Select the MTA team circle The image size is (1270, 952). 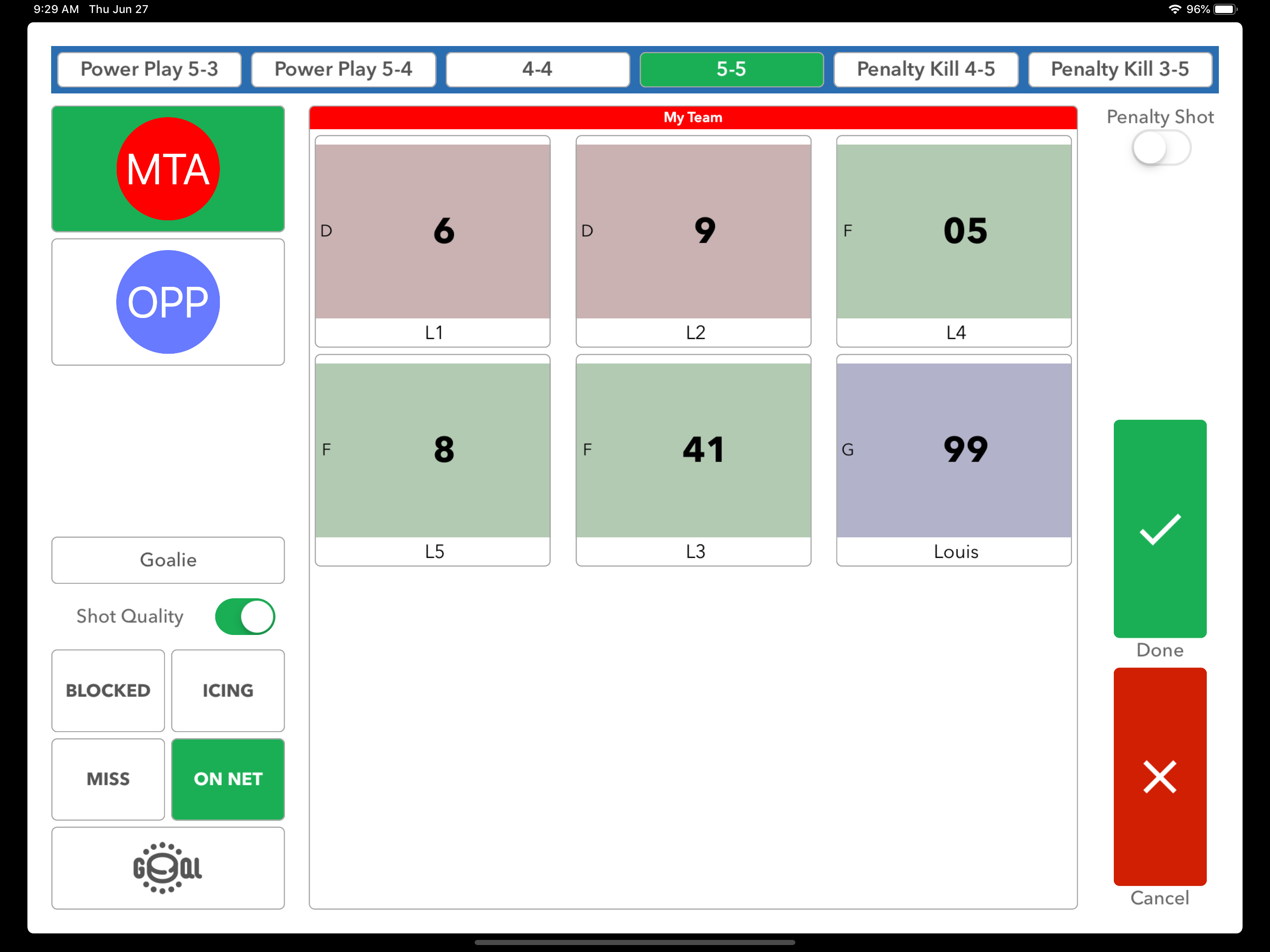(x=168, y=169)
